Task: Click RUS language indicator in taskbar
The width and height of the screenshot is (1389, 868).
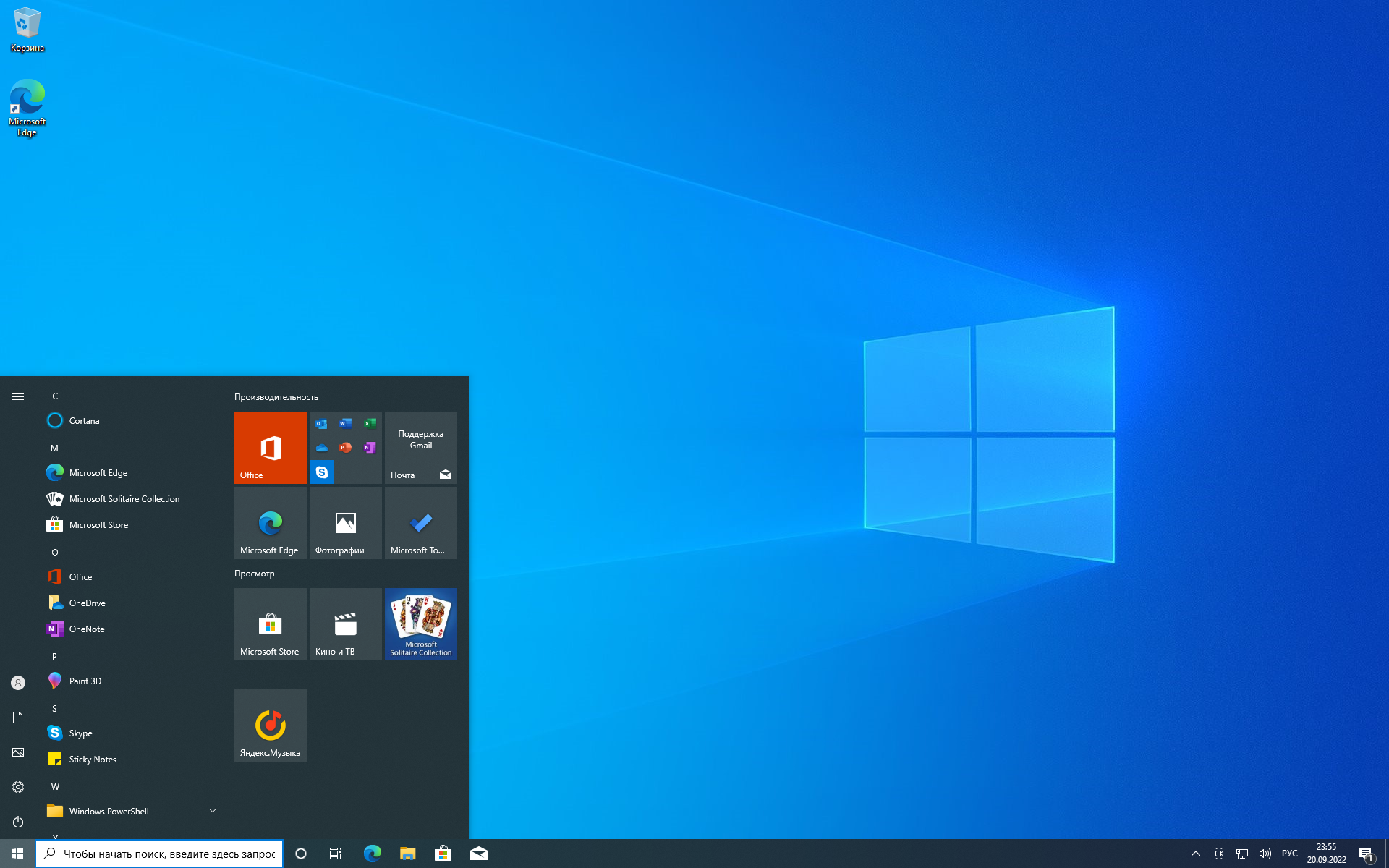Action: [1290, 853]
